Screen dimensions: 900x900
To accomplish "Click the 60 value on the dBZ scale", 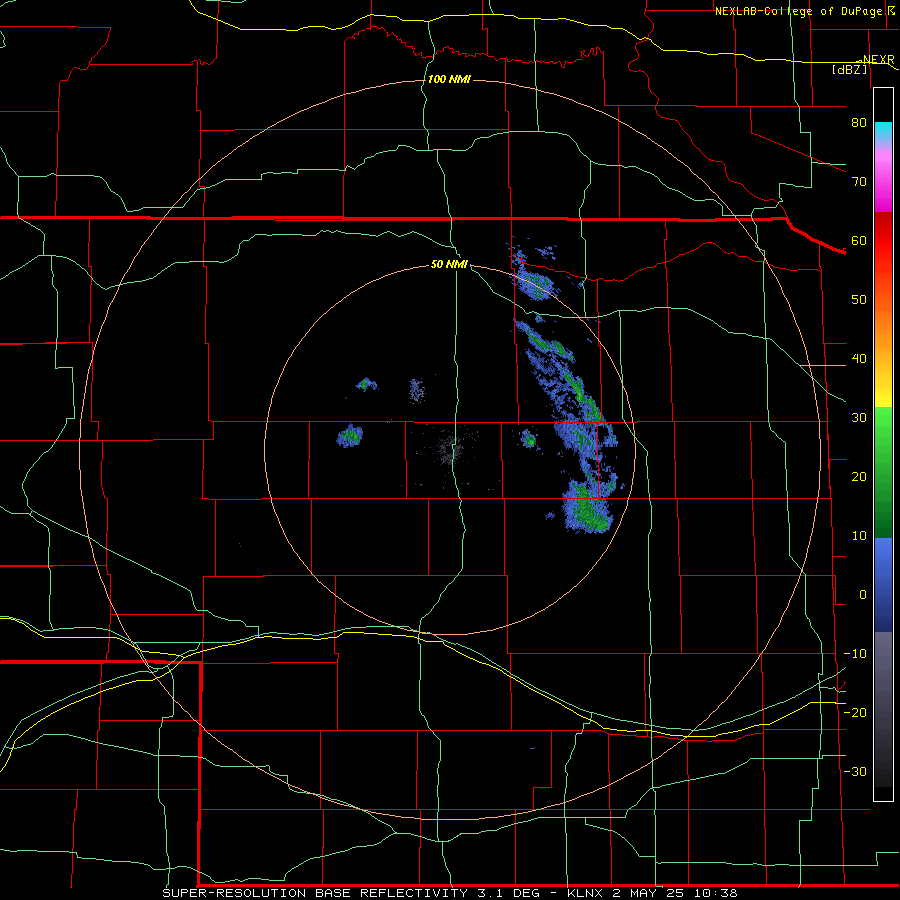I will coord(859,240).
